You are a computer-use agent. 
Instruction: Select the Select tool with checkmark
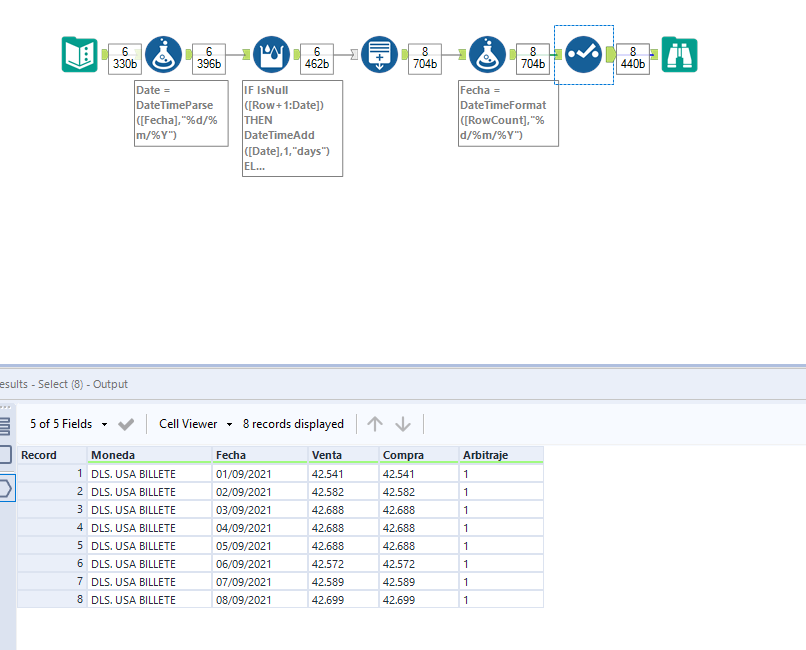(583, 54)
